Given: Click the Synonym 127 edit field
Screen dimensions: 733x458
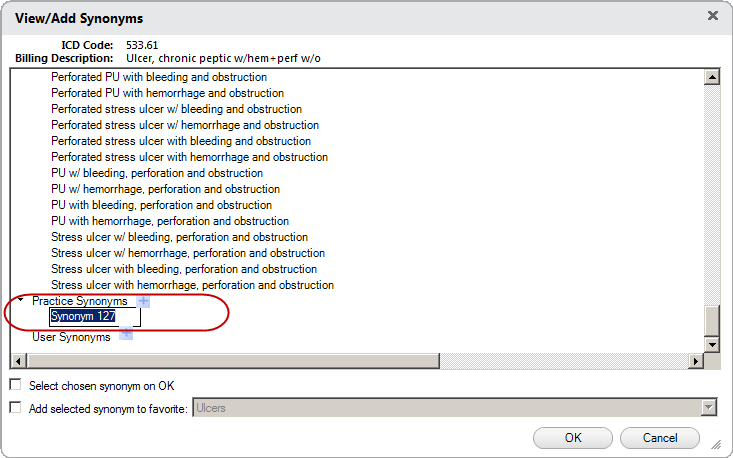Looking at the screenshot, I should point(95,316).
